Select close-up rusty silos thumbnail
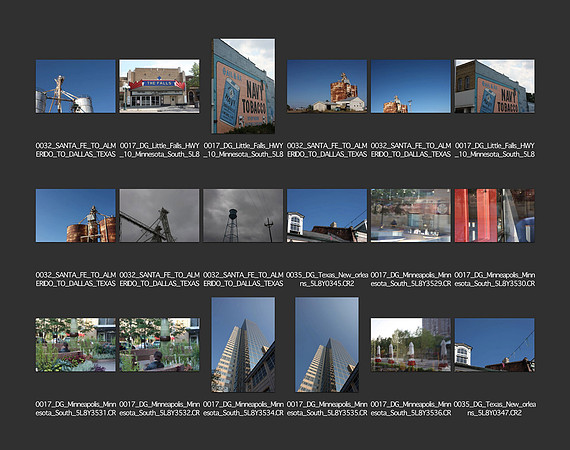The image size is (570, 450). pyautogui.click(x=76, y=216)
